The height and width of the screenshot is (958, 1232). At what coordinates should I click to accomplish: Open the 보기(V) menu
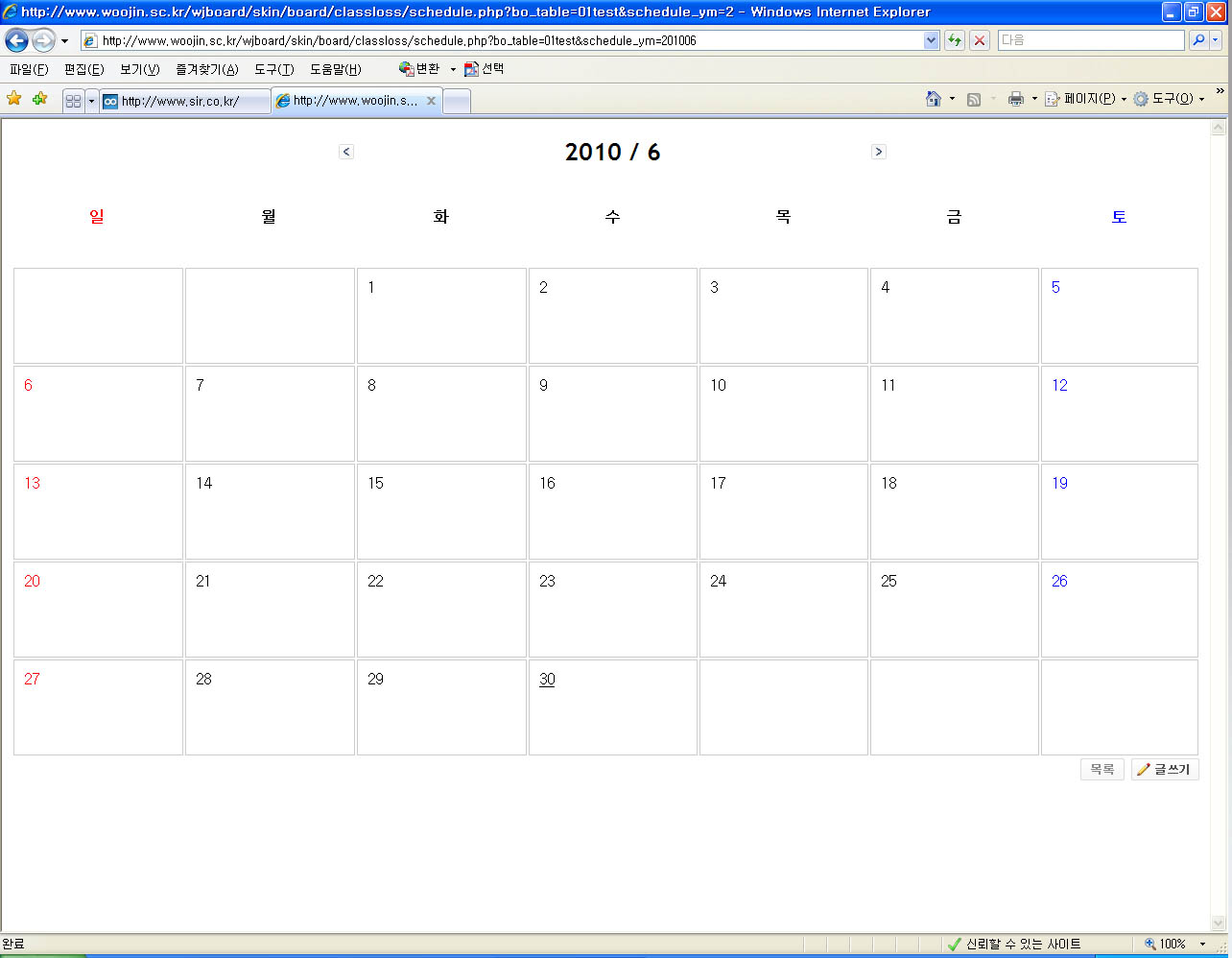[x=139, y=70]
